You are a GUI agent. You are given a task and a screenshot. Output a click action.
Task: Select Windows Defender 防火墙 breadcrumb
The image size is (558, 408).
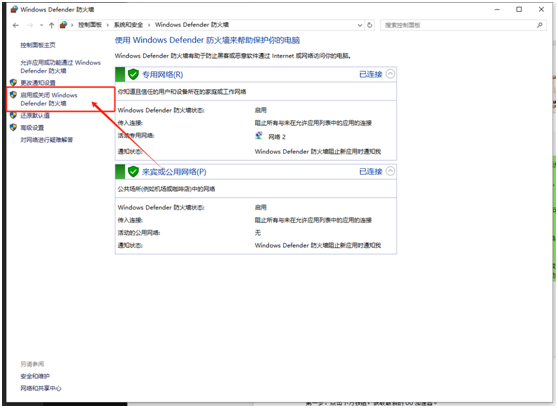click(x=192, y=25)
